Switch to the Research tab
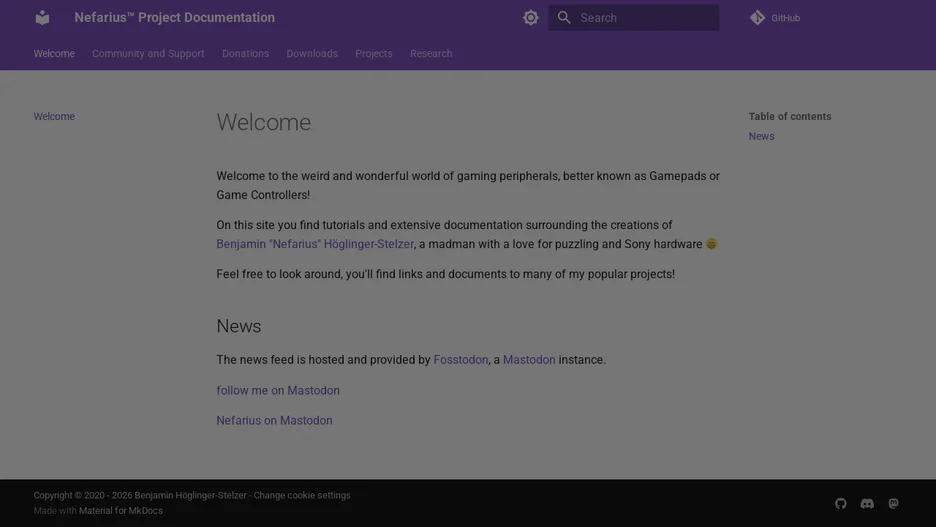The height and width of the screenshot is (527, 936). coord(431,54)
